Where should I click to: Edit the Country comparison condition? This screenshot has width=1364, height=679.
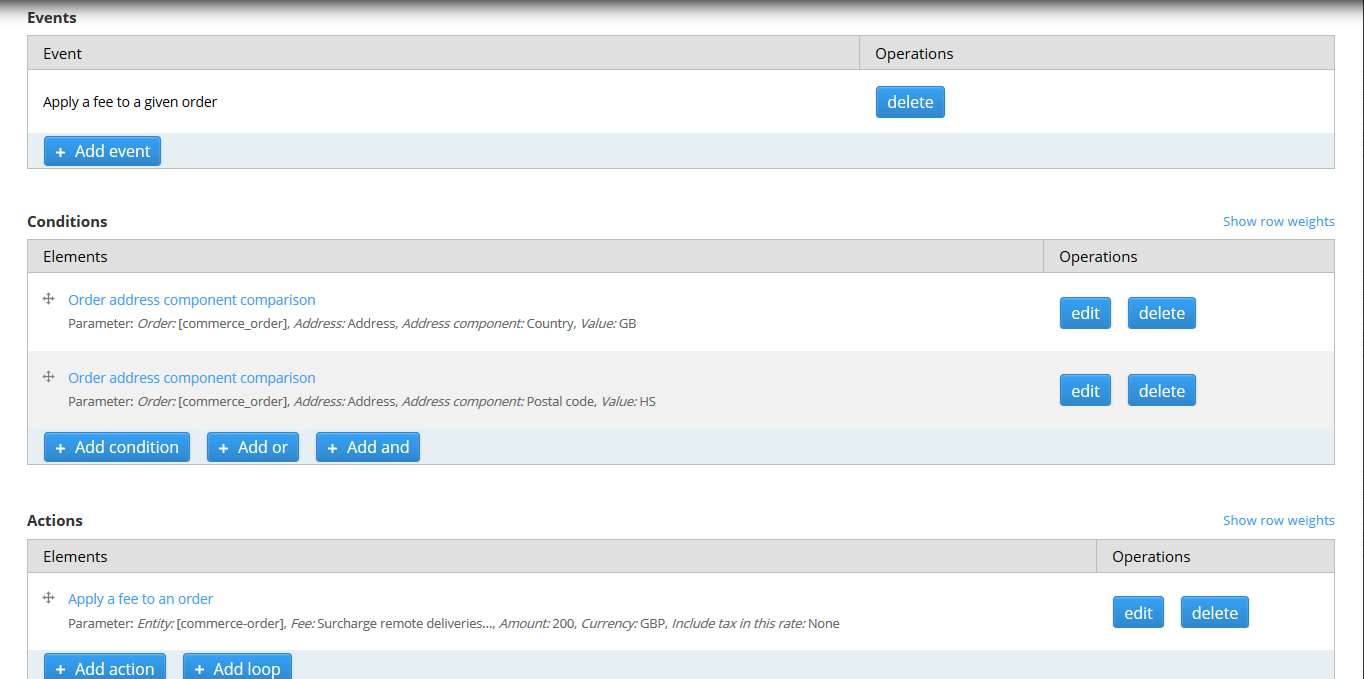click(1085, 312)
